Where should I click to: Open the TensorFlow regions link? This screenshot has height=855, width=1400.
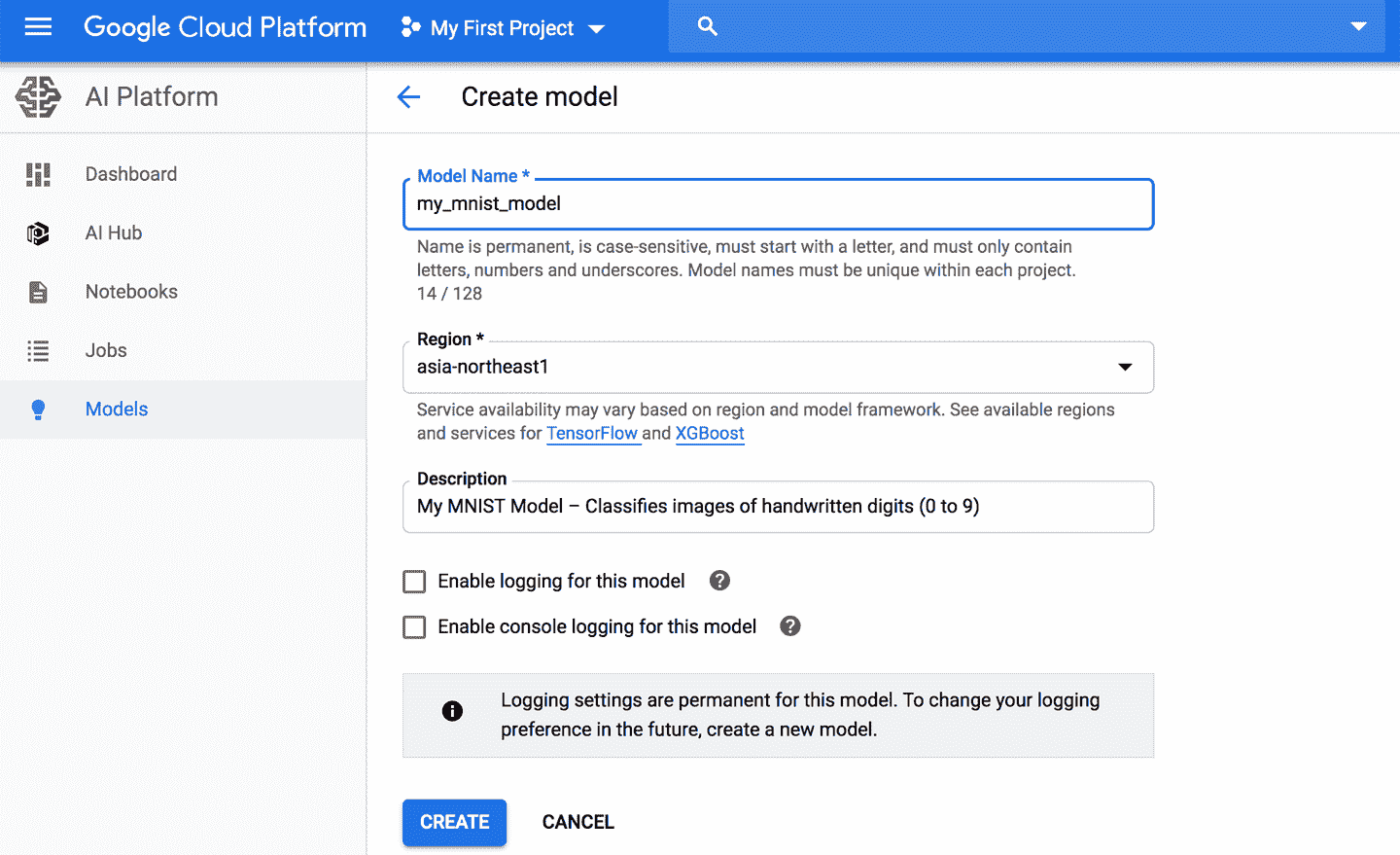tap(592, 434)
